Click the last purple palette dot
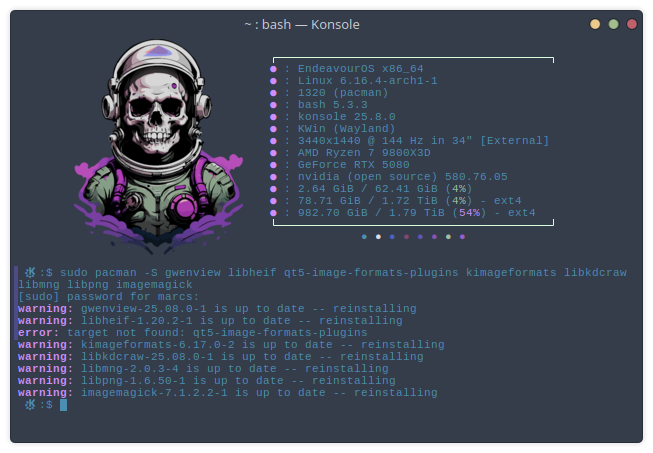This screenshot has width=653, height=453. pyautogui.click(x=462, y=237)
